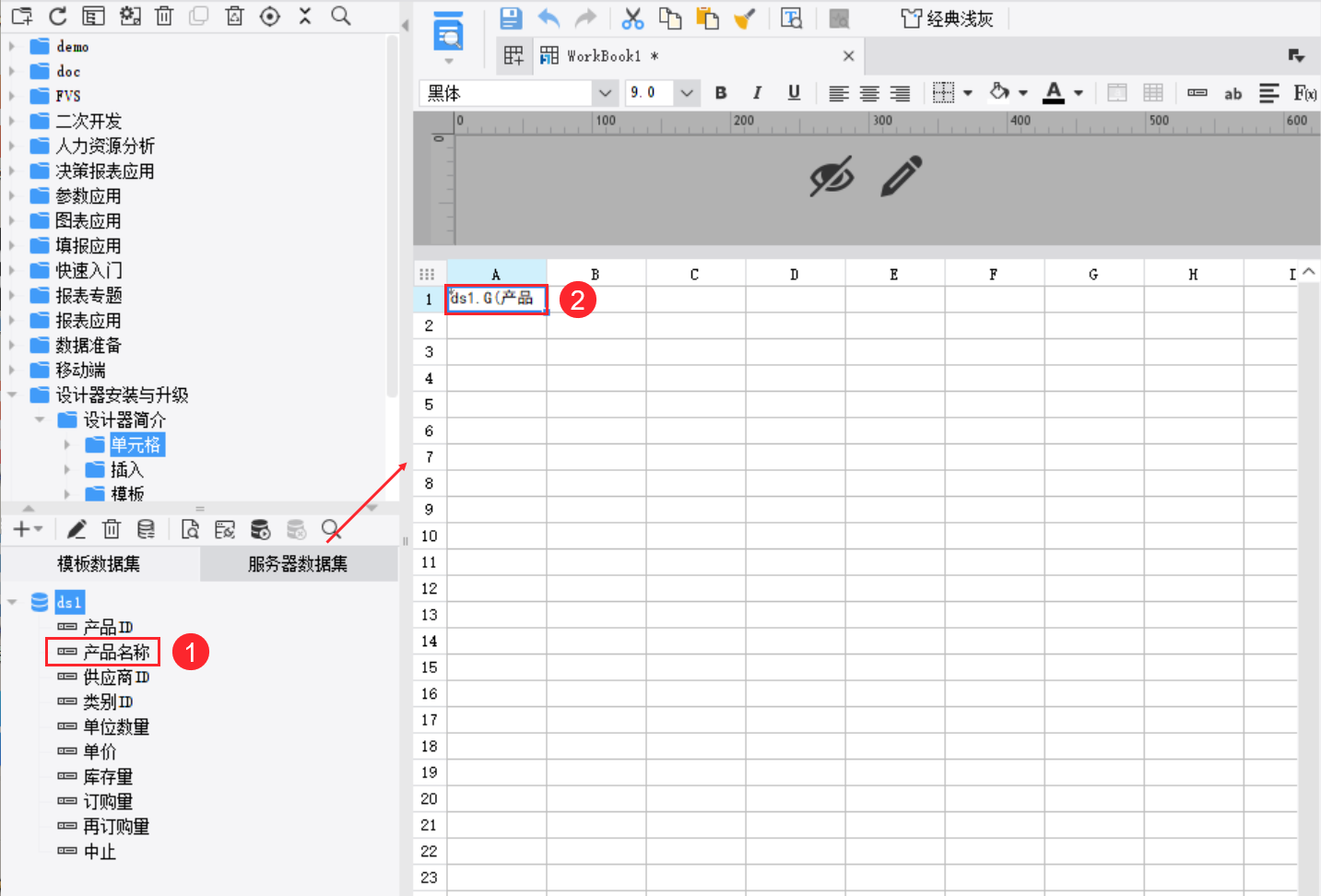Select the doc folder

[68, 71]
